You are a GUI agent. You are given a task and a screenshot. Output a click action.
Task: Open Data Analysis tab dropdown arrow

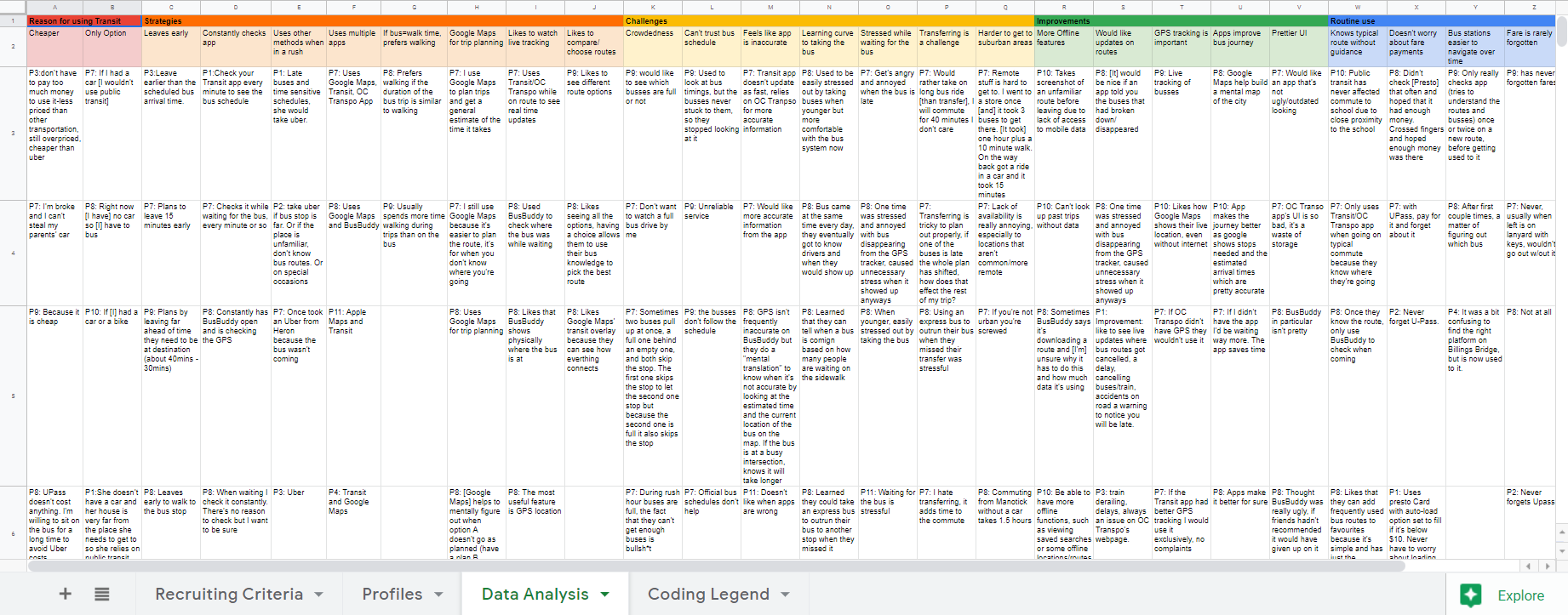(605, 595)
